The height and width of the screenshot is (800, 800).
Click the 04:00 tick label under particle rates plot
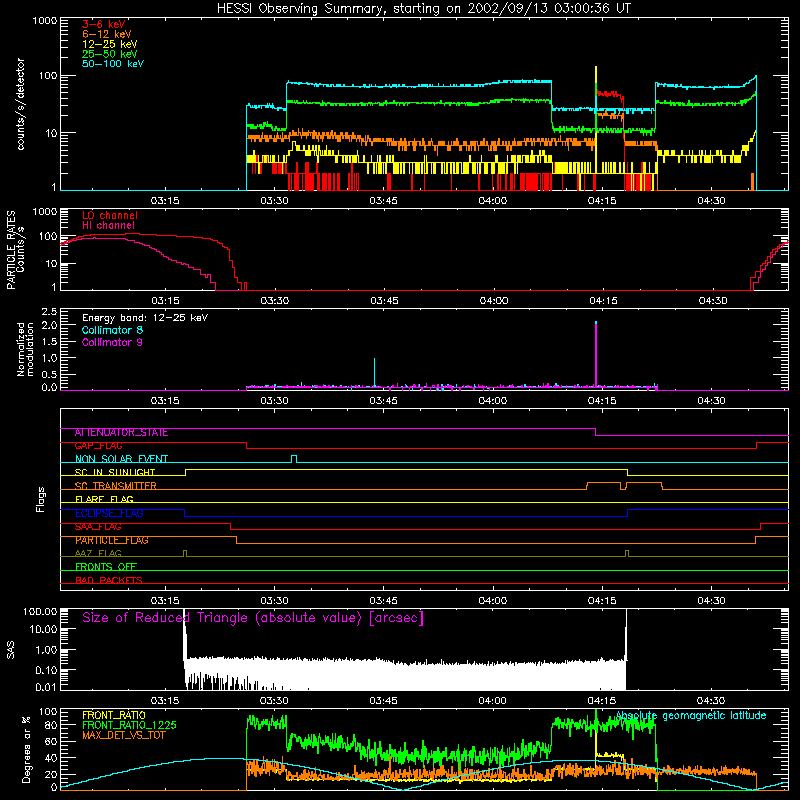click(493, 301)
